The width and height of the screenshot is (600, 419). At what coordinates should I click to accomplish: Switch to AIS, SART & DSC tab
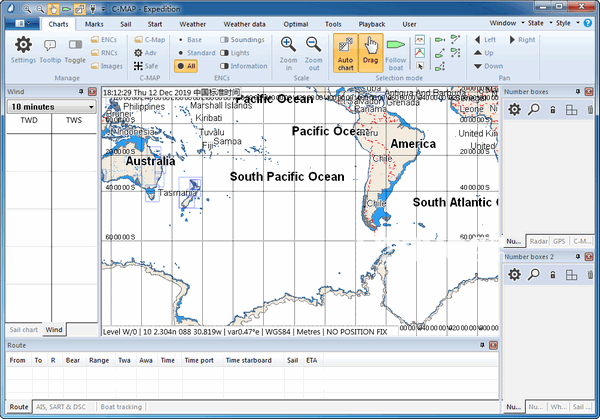(x=61, y=407)
